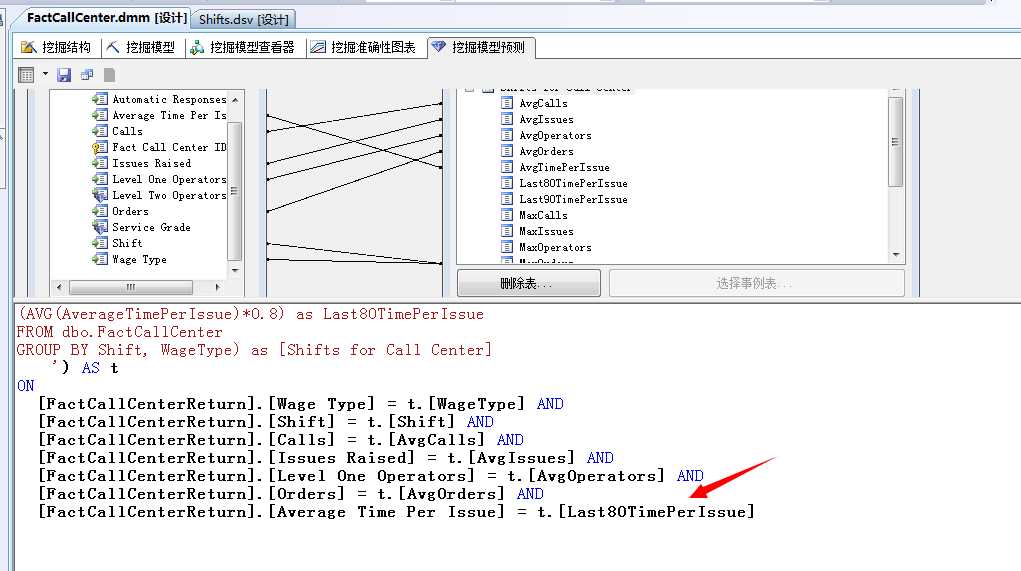Click the Automatic Responses column icon
Viewport: 1021px width, 571px height.
[100, 99]
